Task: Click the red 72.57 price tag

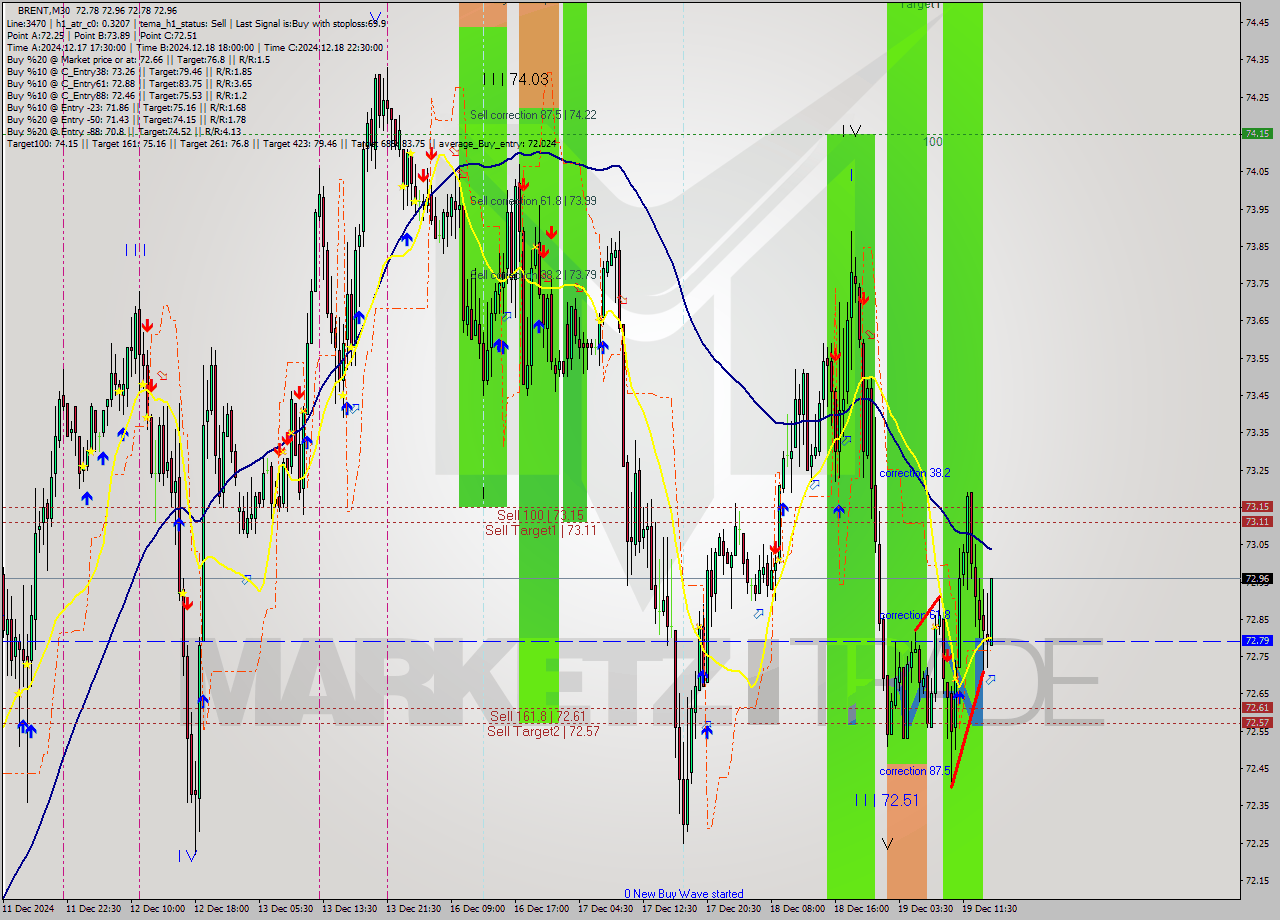Action: click(1257, 722)
